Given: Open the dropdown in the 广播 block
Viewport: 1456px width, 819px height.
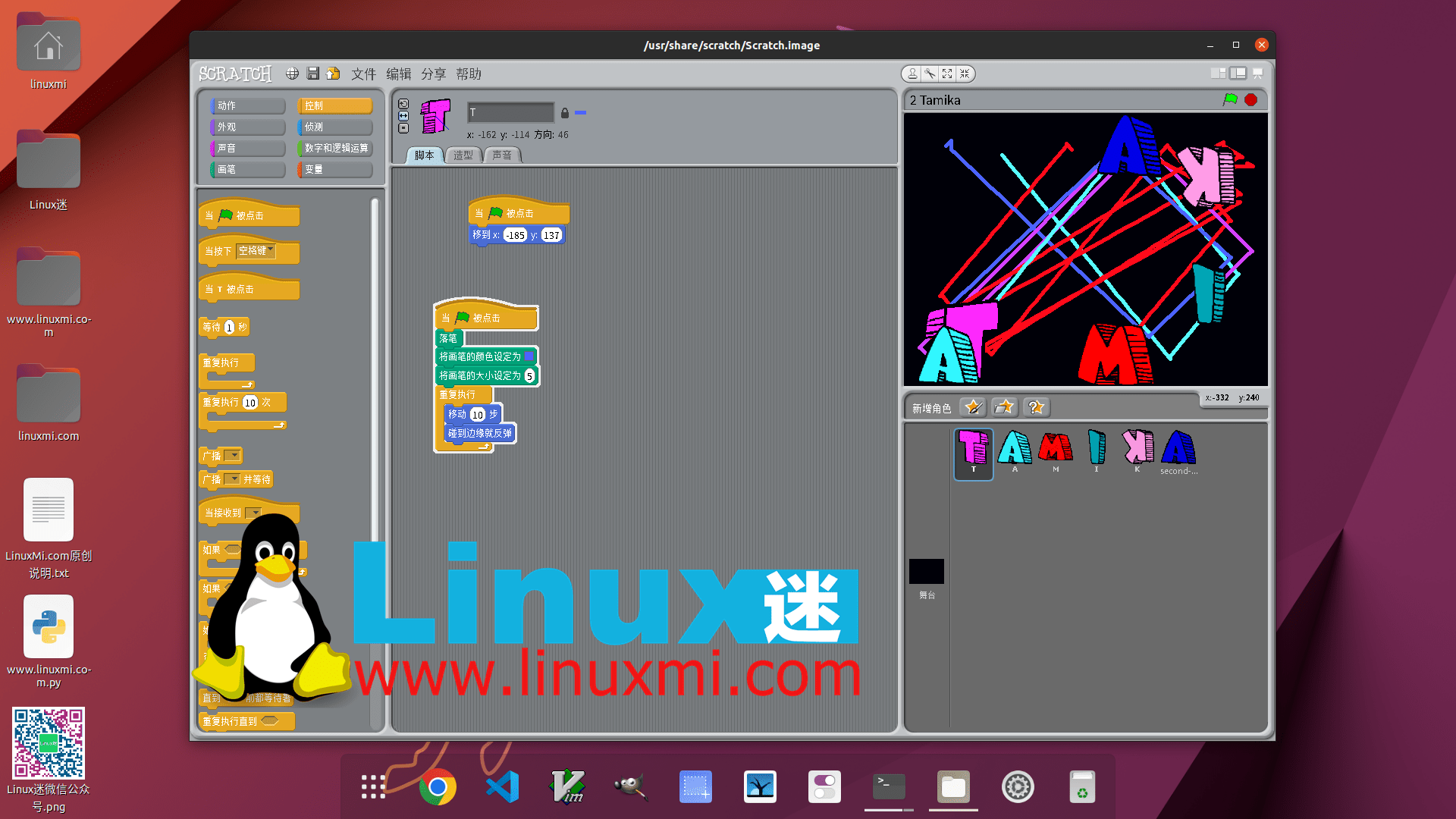Looking at the screenshot, I should tap(232, 455).
